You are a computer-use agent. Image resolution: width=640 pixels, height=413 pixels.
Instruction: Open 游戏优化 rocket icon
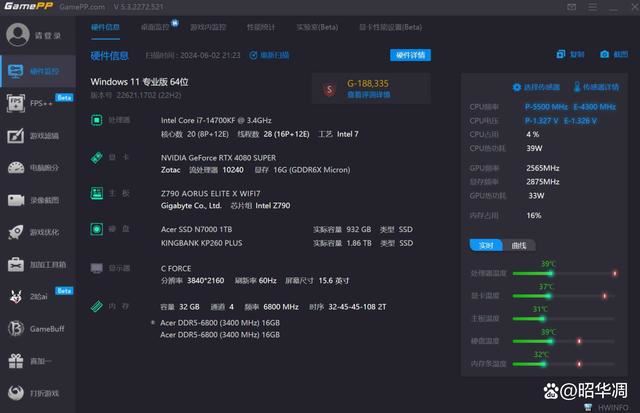coord(35,232)
